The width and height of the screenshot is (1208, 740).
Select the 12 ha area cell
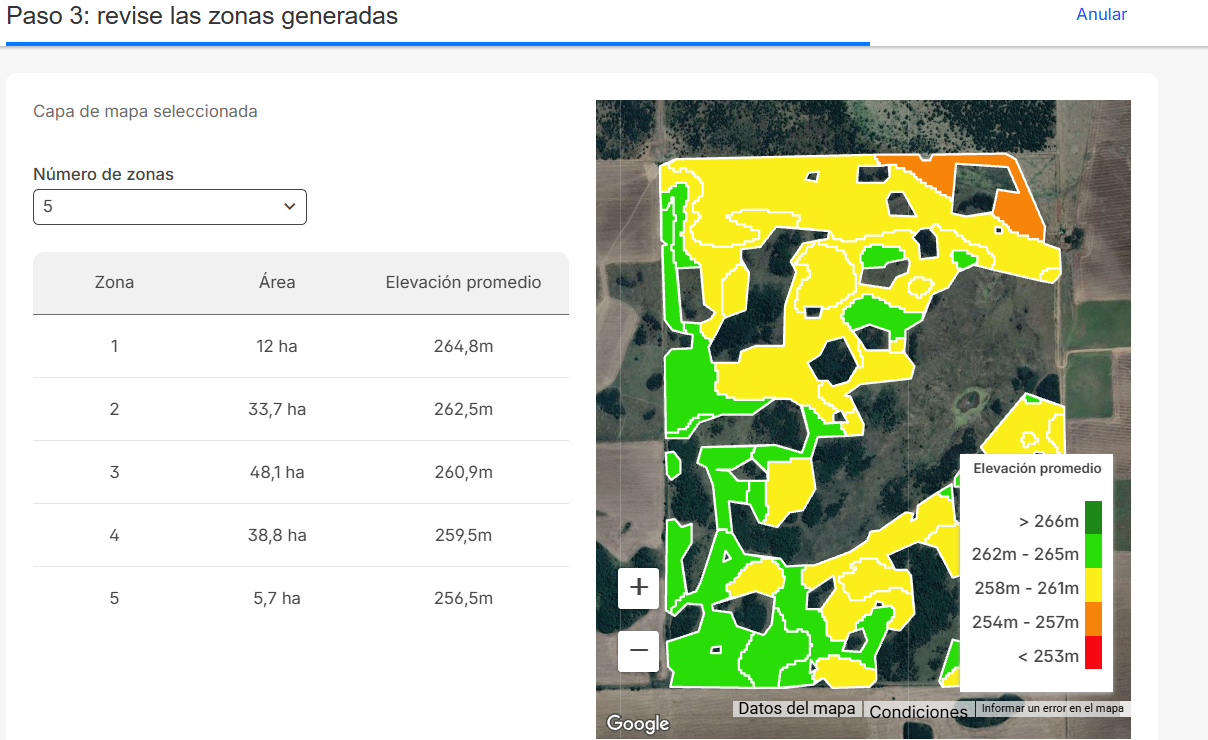click(277, 347)
